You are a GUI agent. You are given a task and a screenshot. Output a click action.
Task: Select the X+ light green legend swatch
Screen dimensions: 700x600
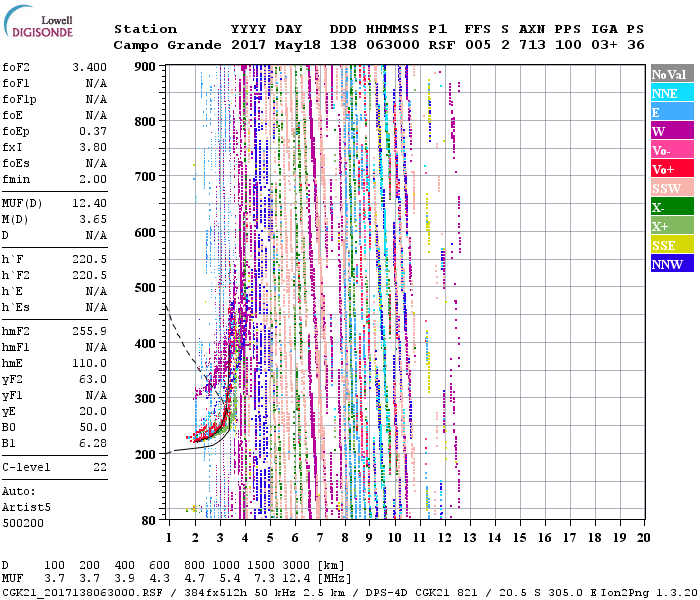click(x=672, y=225)
